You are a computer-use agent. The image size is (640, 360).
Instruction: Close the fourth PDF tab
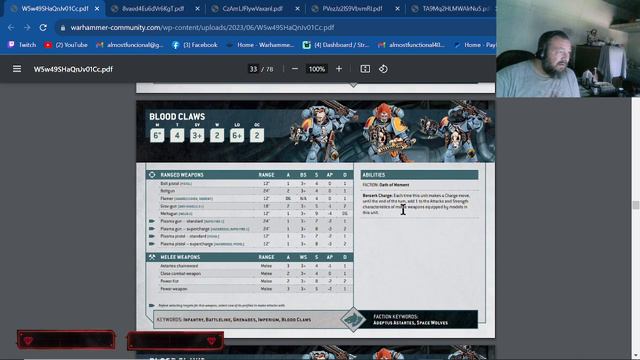pyautogui.click(x=397, y=9)
